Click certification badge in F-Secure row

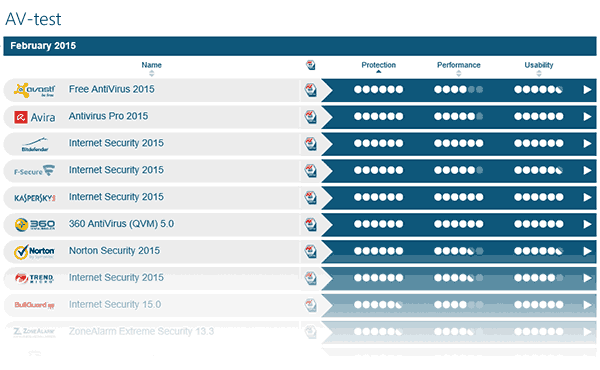coord(311,171)
